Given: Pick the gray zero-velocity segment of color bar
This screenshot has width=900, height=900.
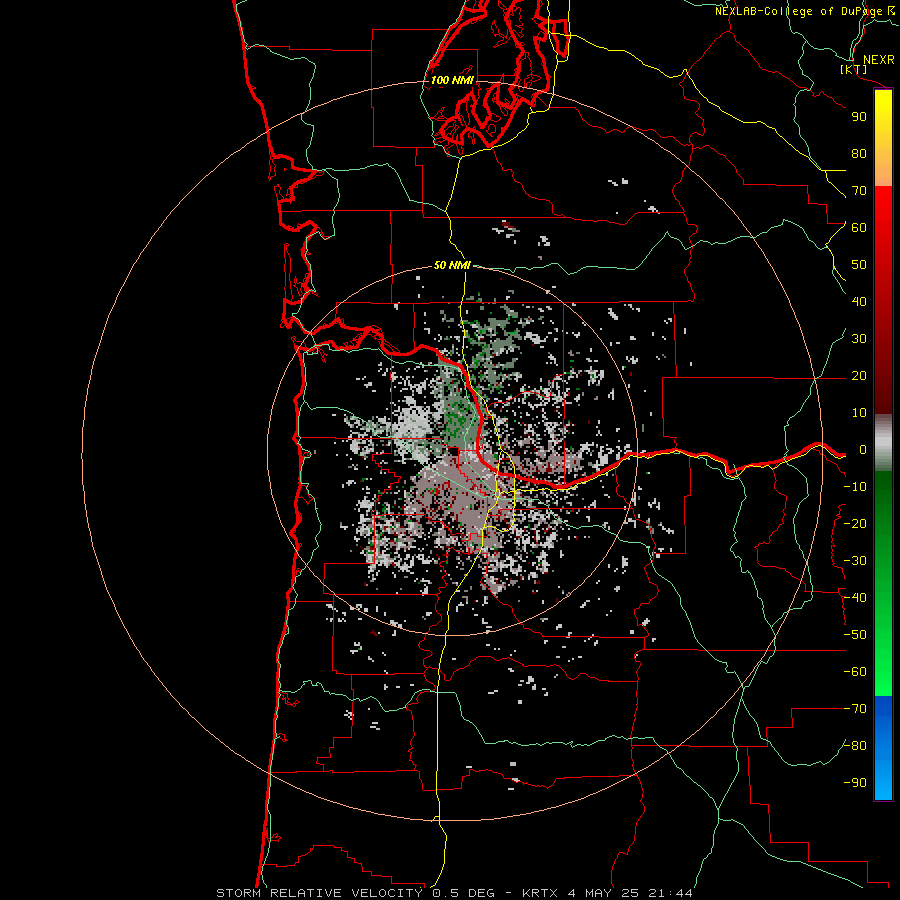Looking at the screenshot, I should click(x=883, y=443).
